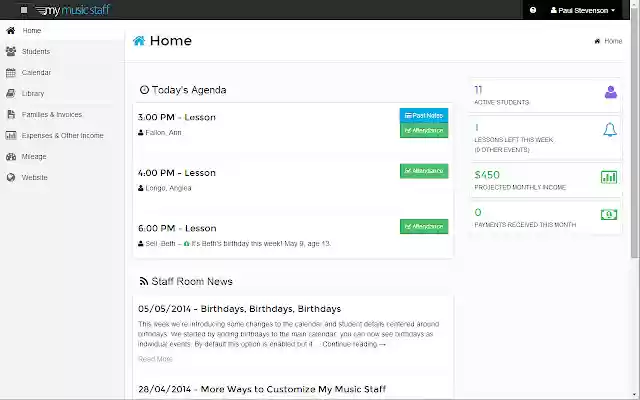Click the Families & Invoices document icon
This screenshot has width=640, height=400.
[11, 115]
